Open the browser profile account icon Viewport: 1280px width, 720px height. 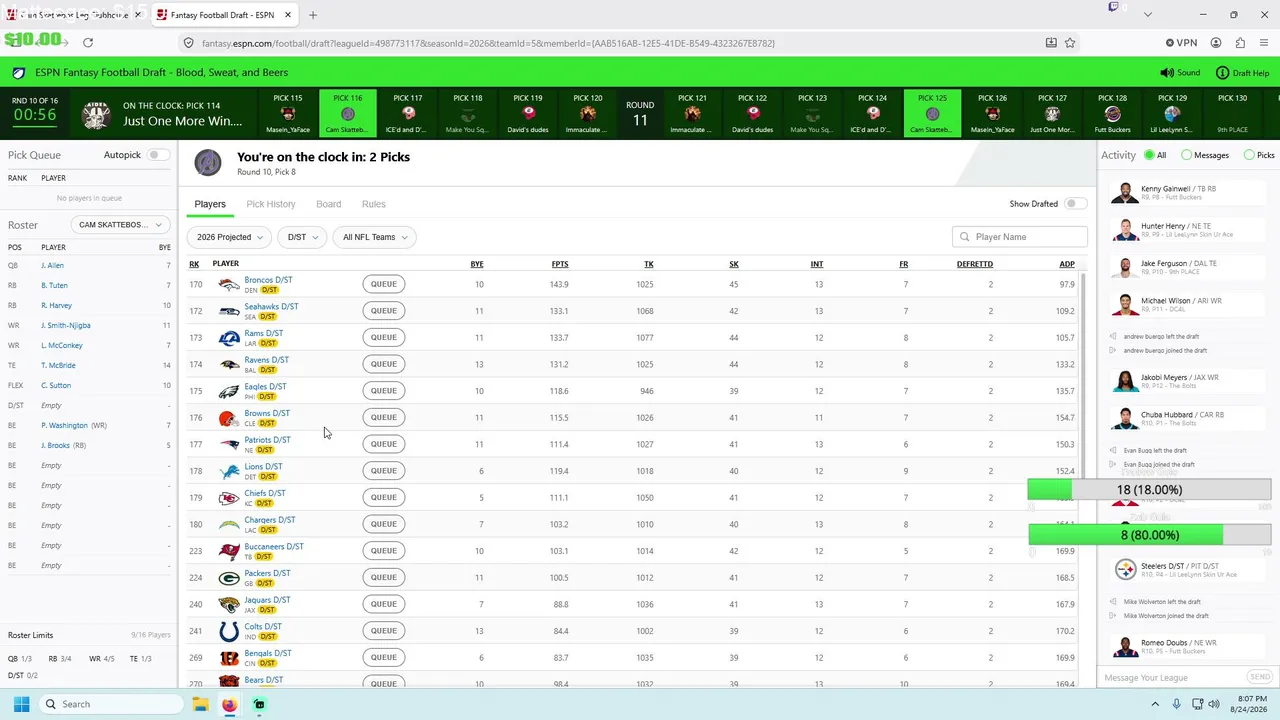[x=1216, y=43]
